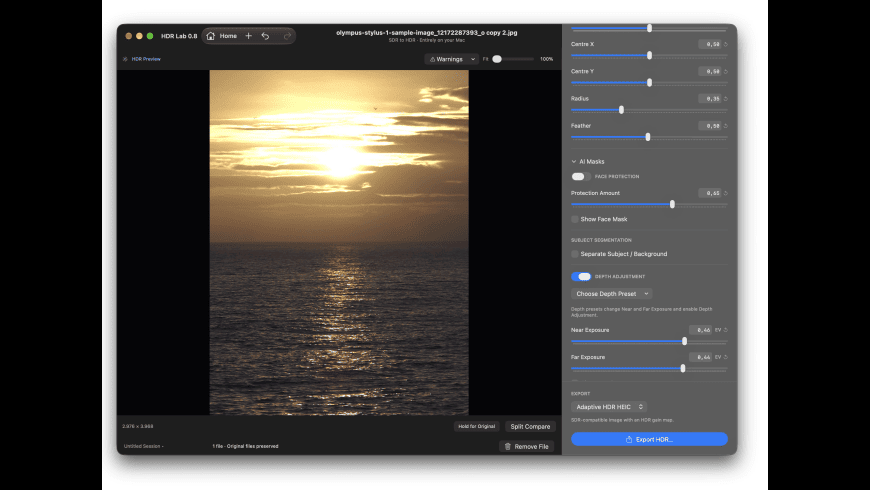Click the Near Exposure value field
This screenshot has width=870, height=490.
[701, 330]
